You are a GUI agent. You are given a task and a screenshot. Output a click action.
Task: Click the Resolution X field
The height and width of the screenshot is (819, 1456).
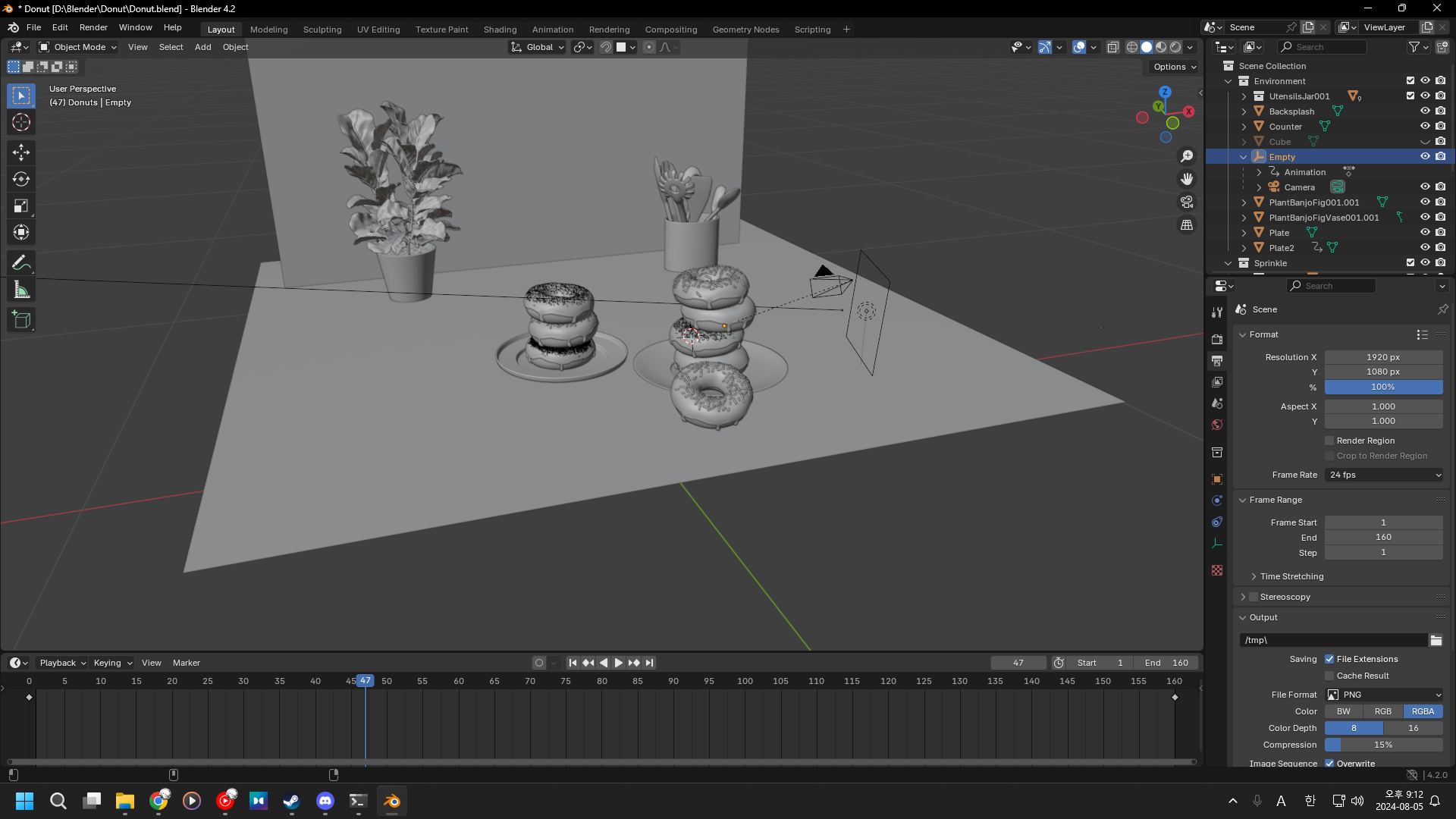pos(1383,357)
